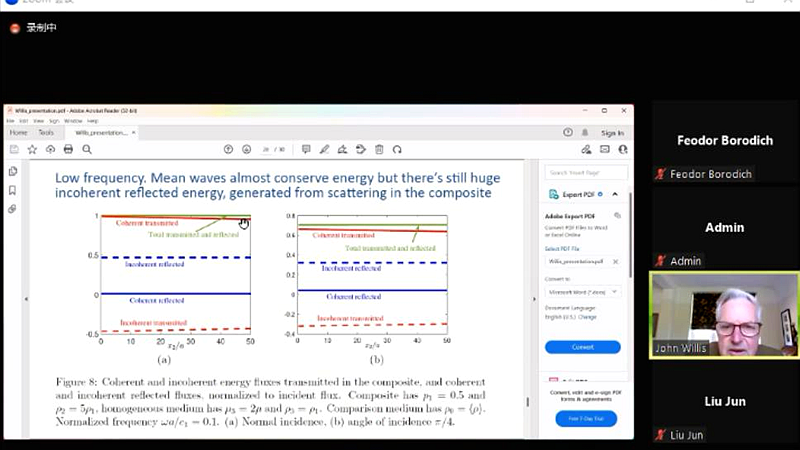Click the delete trash icon in the toolbar

pyautogui.click(x=379, y=149)
